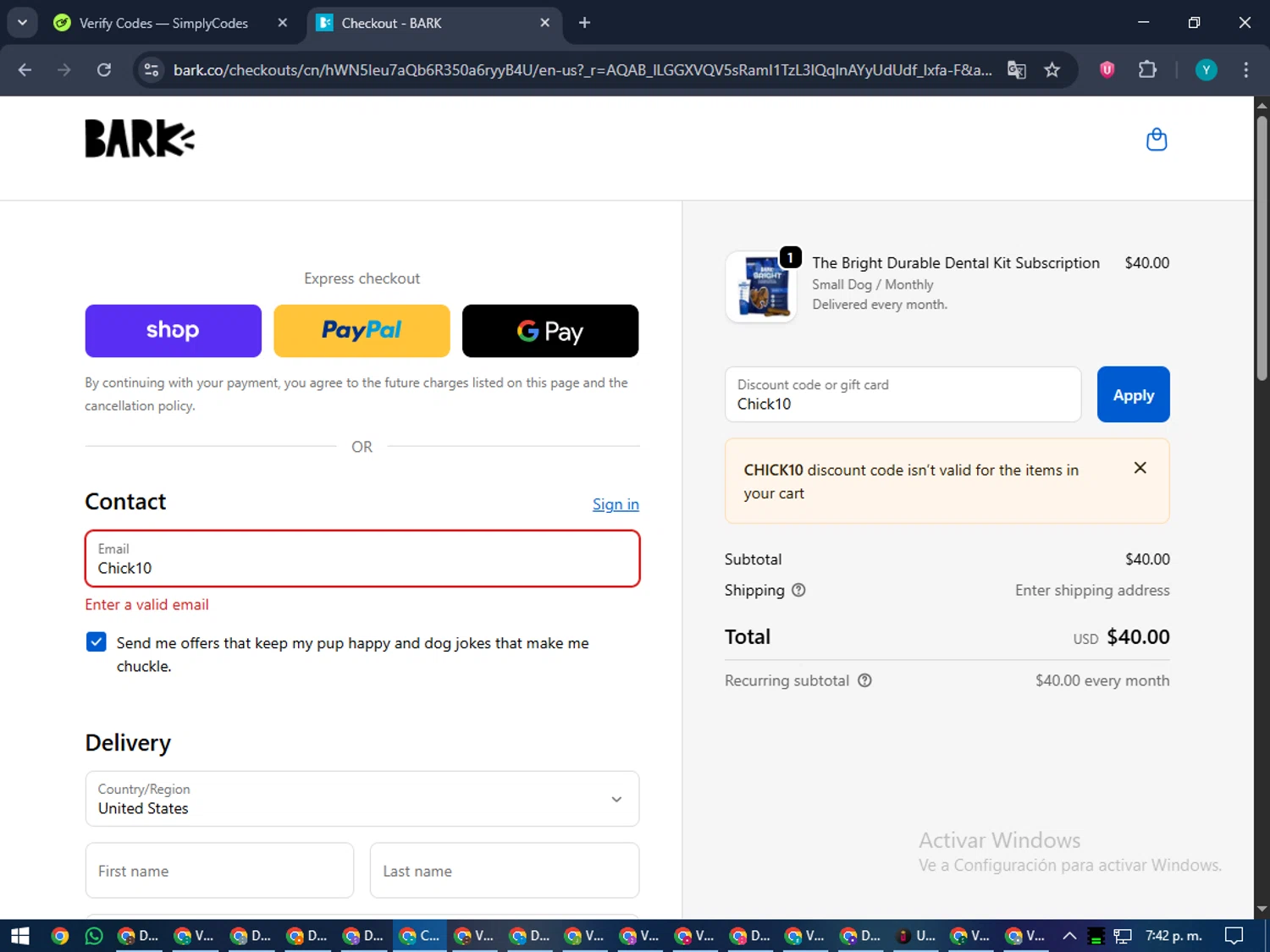
Task: Select the active C... Chrome taskbar window
Action: point(420,935)
